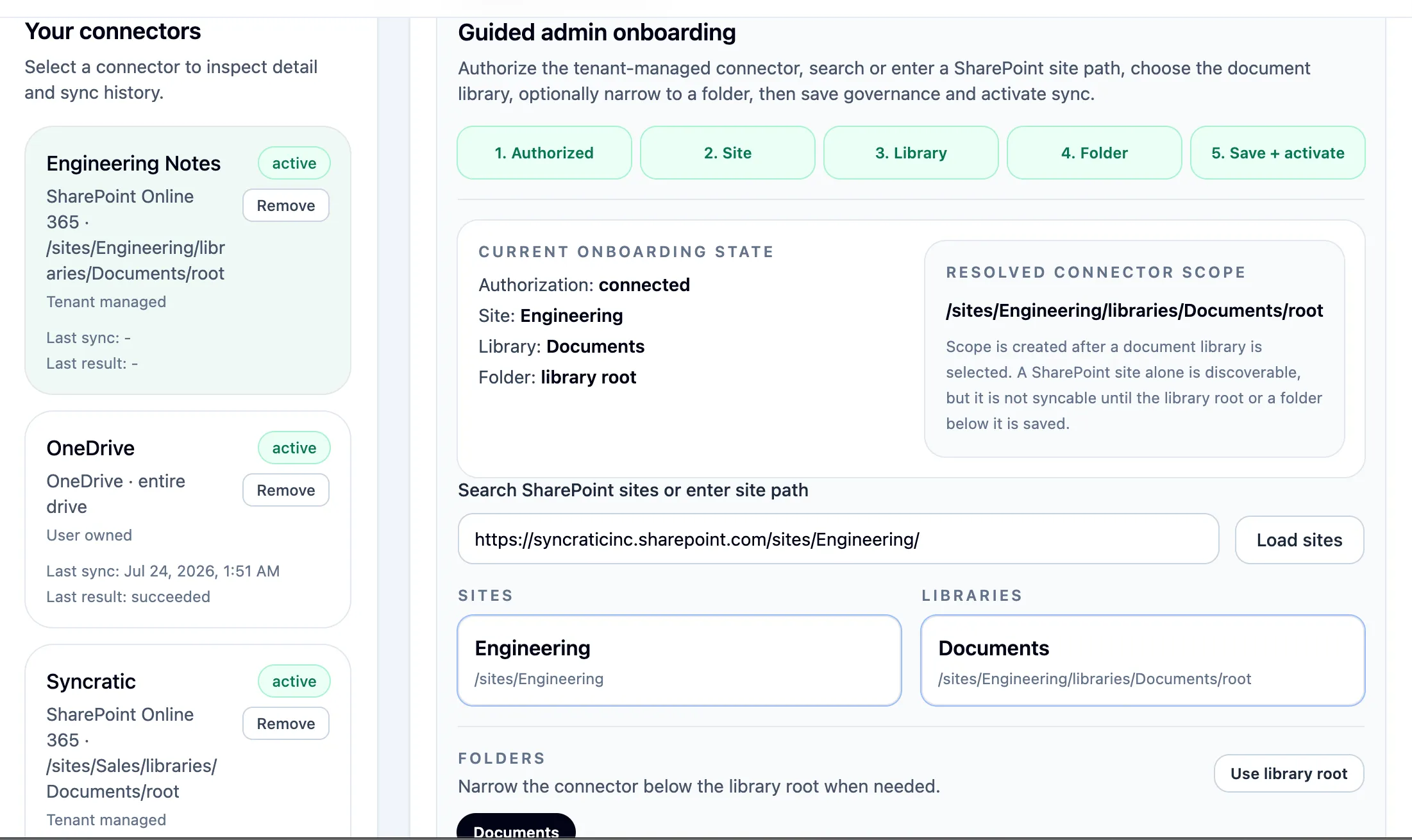The height and width of the screenshot is (840, 1412).
Task: Click the Site: Engineering line
Action: [x=550, y=315]
